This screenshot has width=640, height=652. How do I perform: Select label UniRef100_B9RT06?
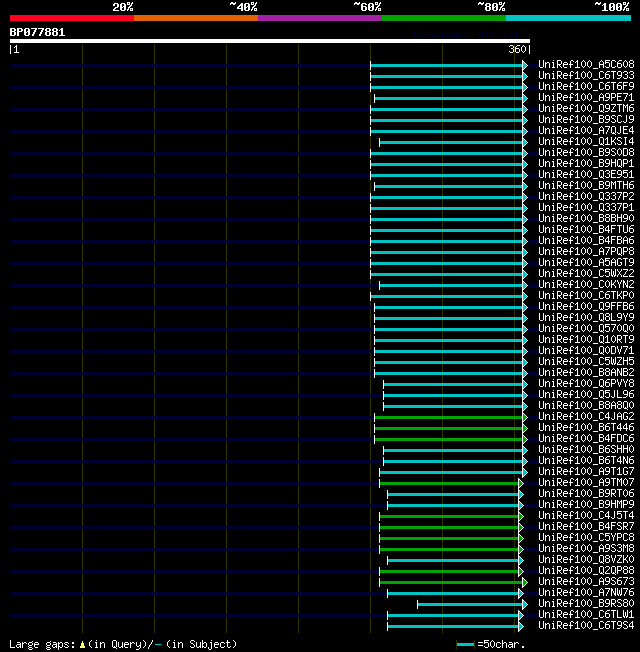pyautogui.click(x=586, y=494)
